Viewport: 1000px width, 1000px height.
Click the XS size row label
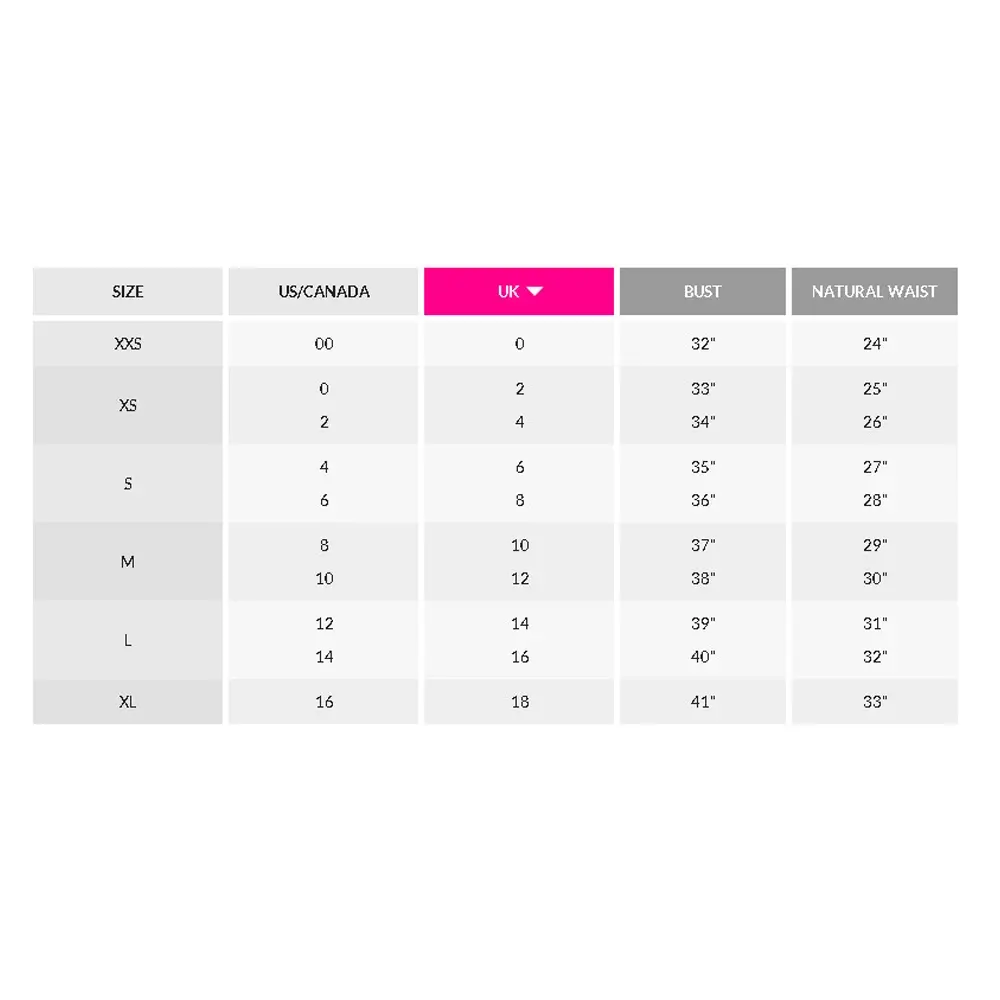pyautogui.click(x=128, y=405)
